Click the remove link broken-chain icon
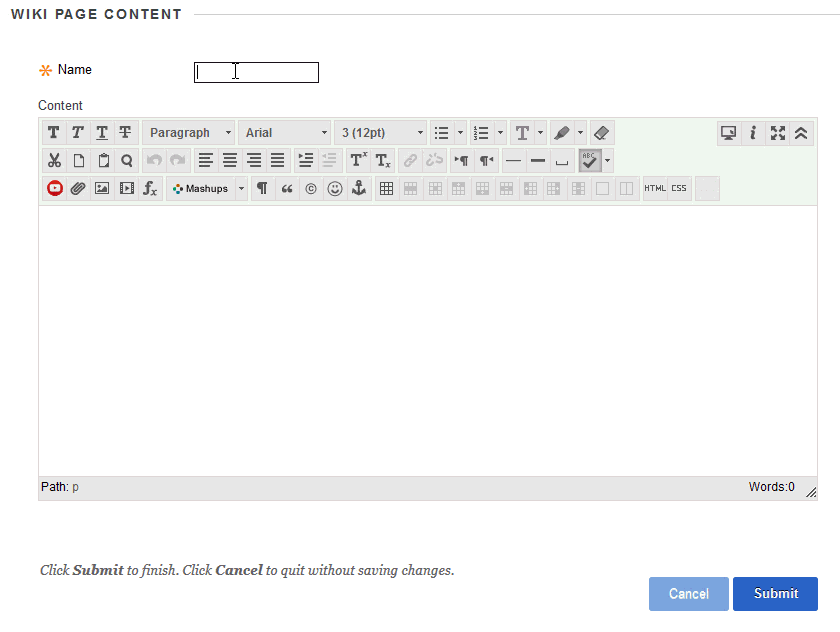 click(x=434, y=160)
